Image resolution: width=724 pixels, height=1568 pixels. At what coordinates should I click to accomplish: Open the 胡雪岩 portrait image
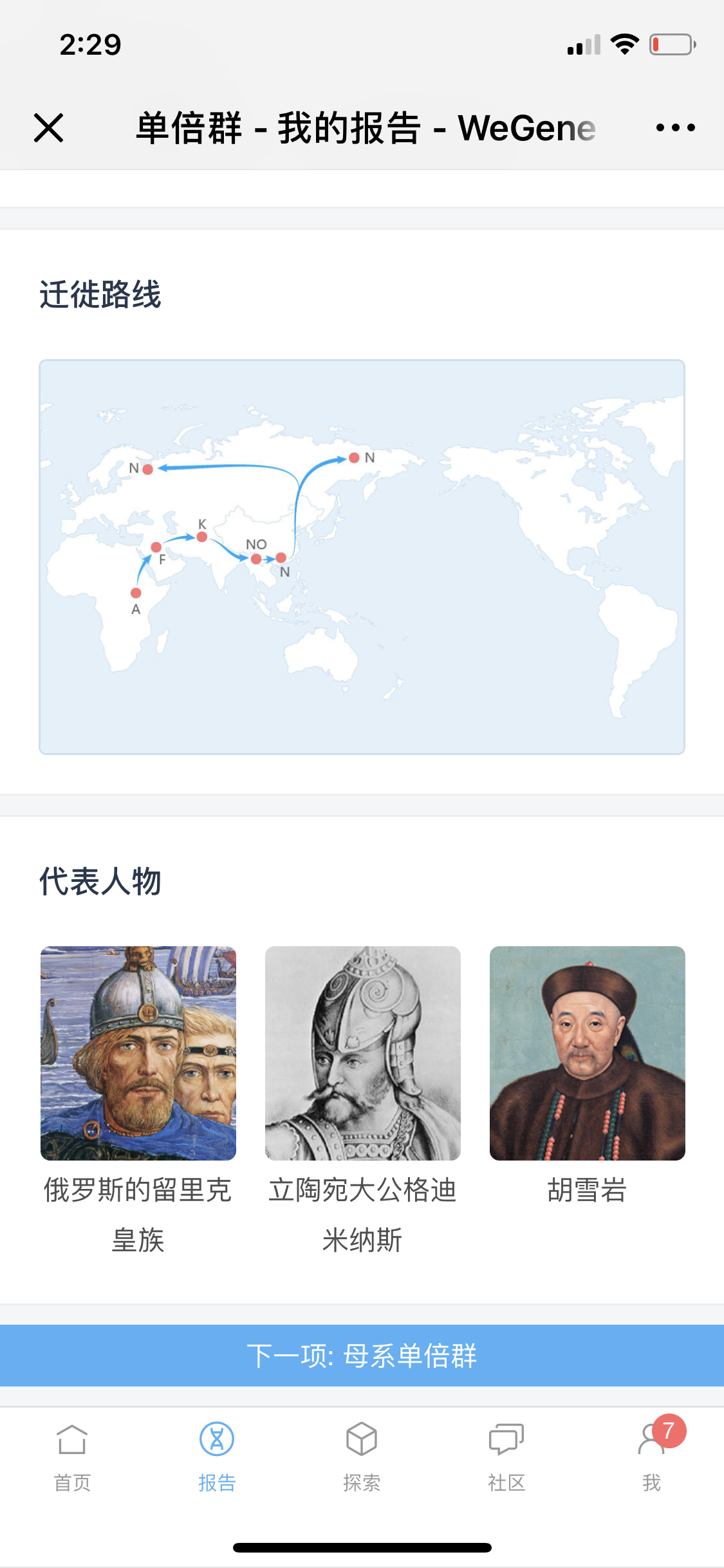587,1053
